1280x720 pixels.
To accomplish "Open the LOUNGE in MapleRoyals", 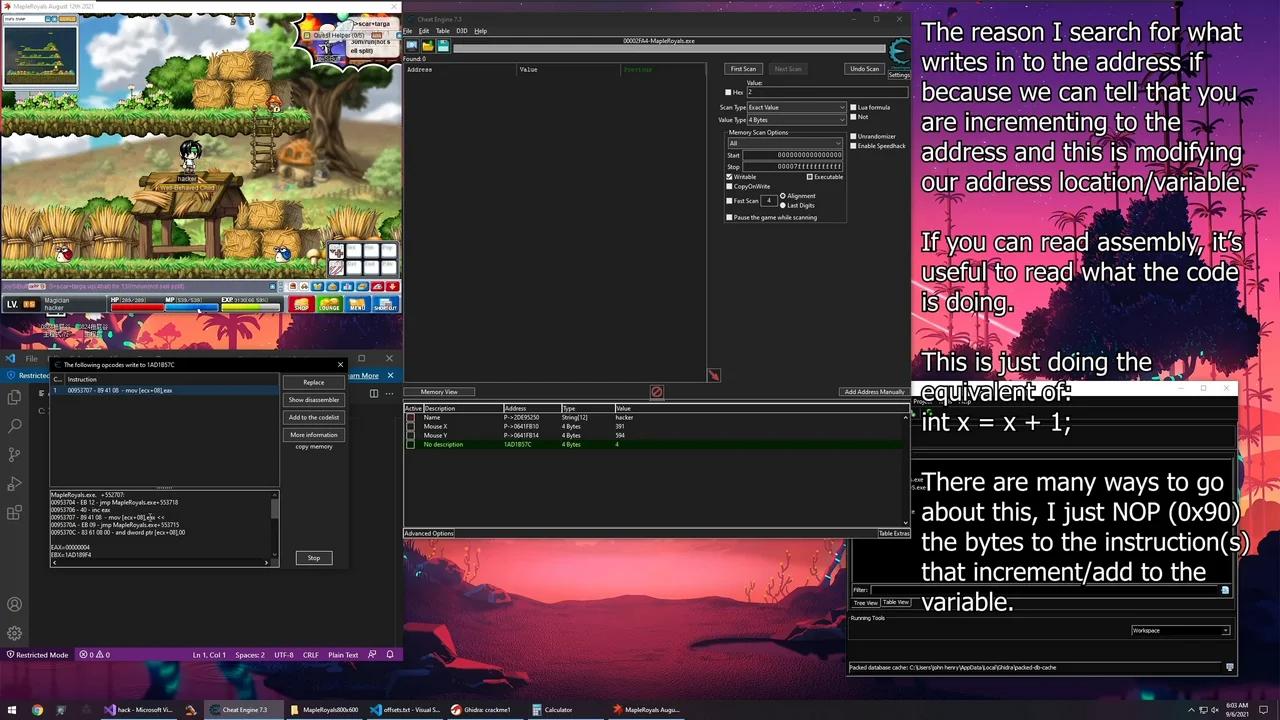I will tap(329, 304).
